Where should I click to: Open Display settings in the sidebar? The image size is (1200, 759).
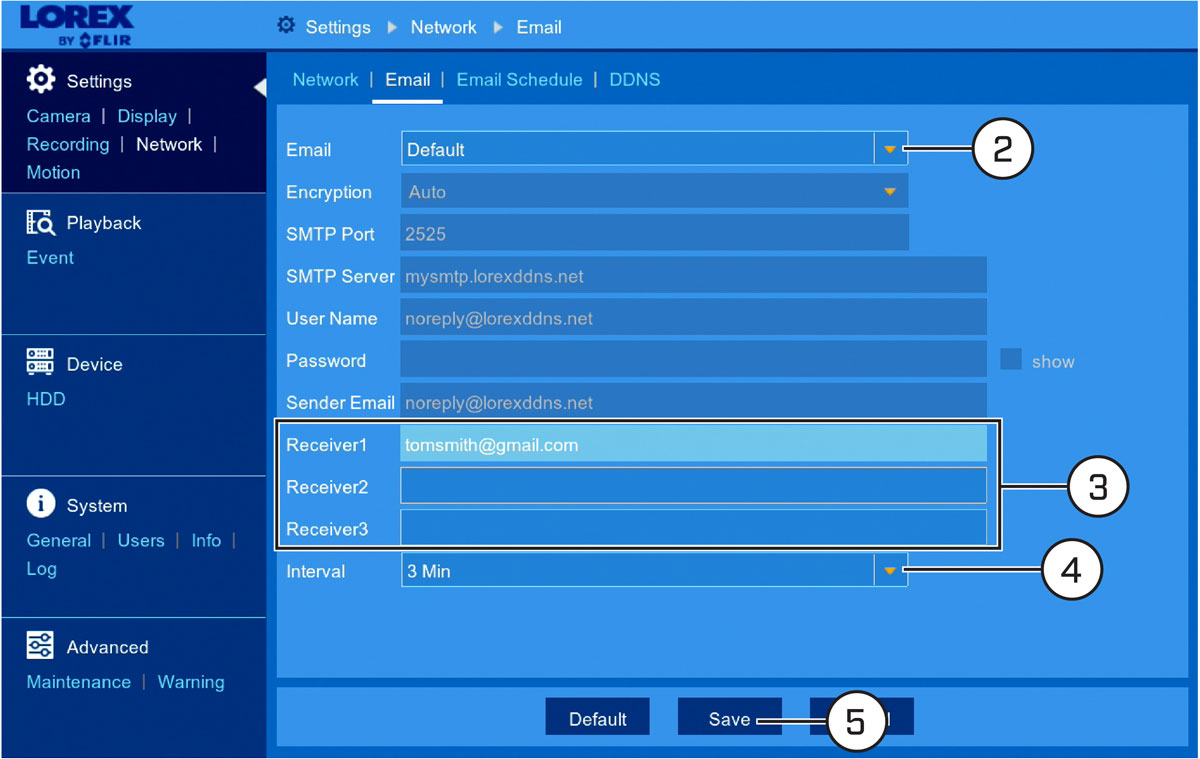click(147, 116)
